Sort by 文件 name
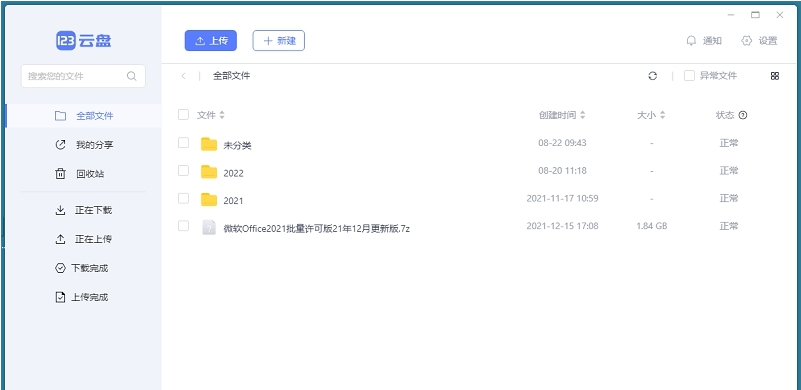Viewport: 801px width, 390px height. [x=211, y=116]
